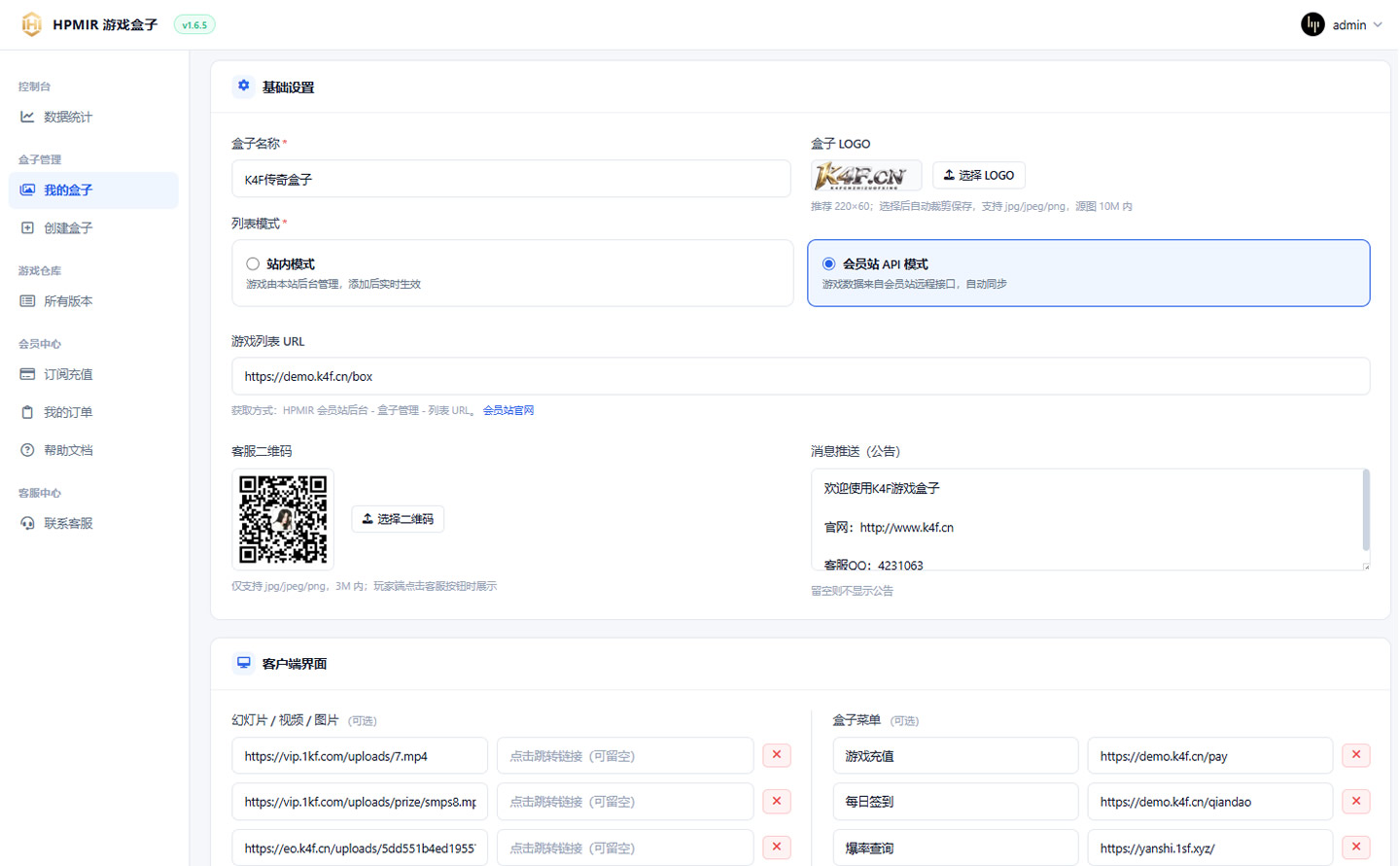Click the 游戏充值 menu name field

pyautogui.click(x=956, y=755)
